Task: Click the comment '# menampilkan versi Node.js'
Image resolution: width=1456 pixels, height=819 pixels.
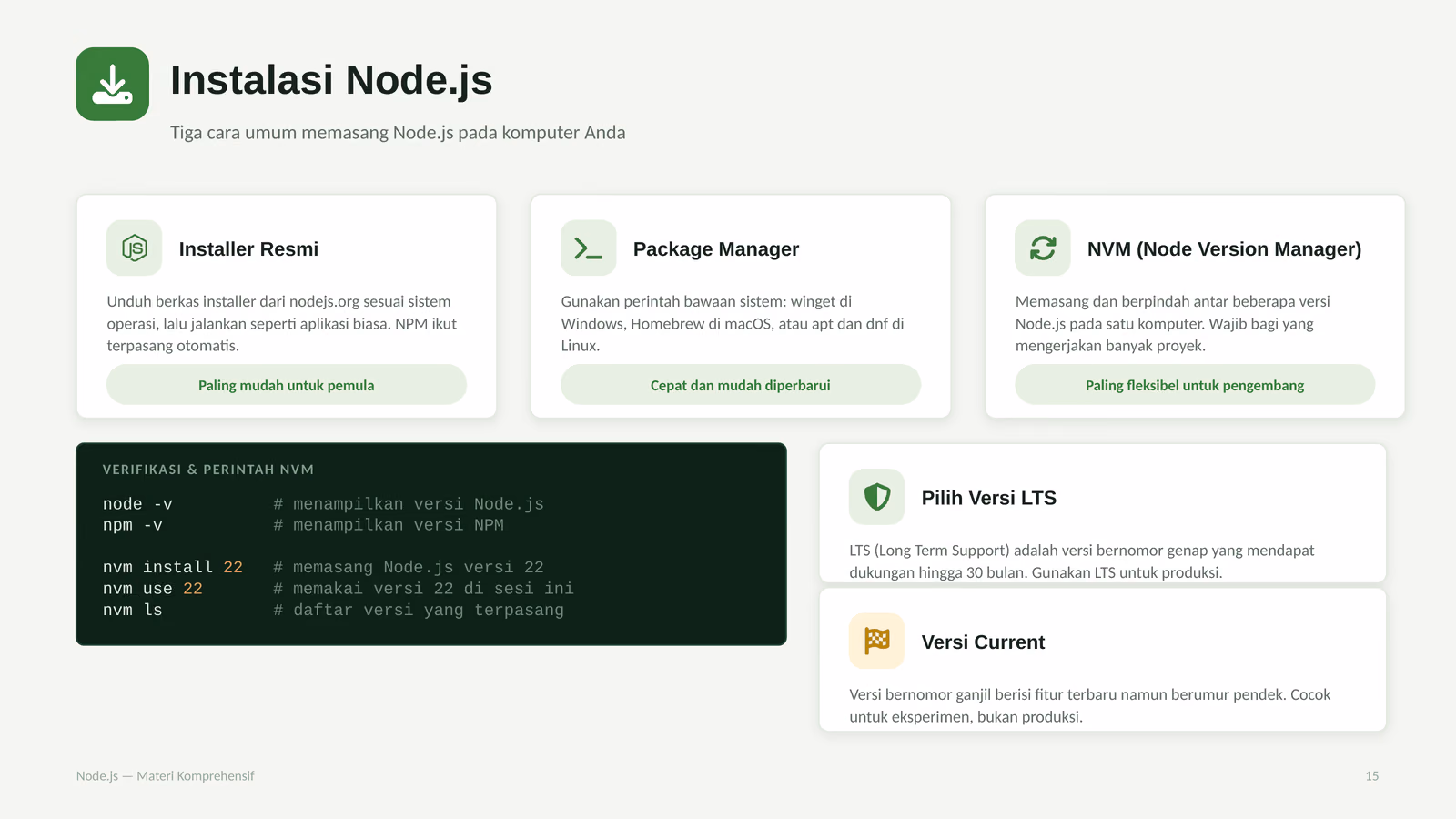Action: (409, 504)
